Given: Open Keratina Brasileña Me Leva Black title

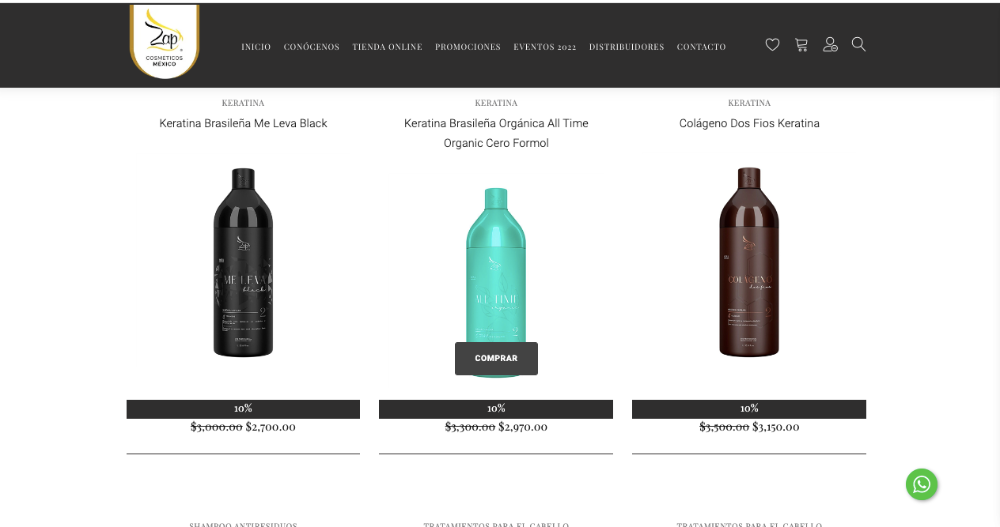Looking at the screenshot, I should (243, 123).
